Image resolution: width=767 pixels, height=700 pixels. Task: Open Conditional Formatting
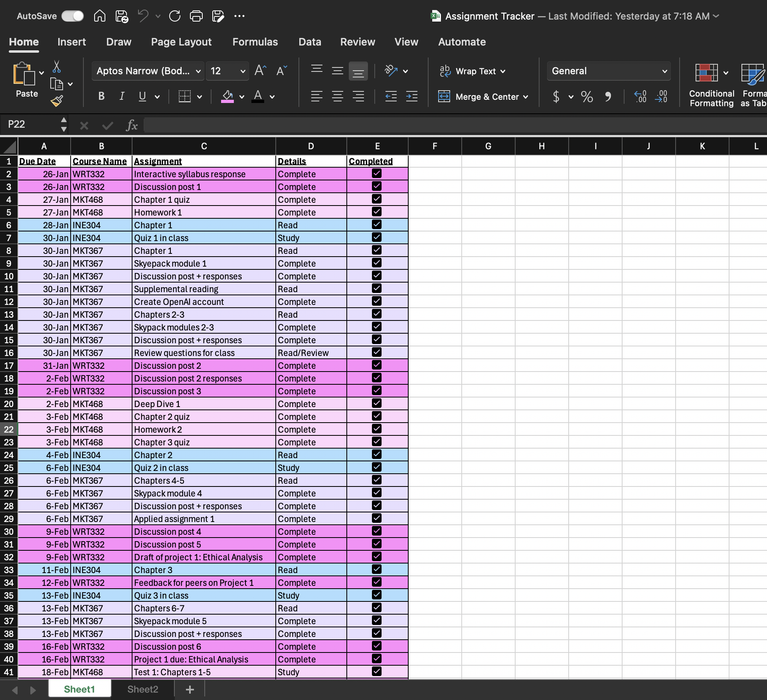711,86
